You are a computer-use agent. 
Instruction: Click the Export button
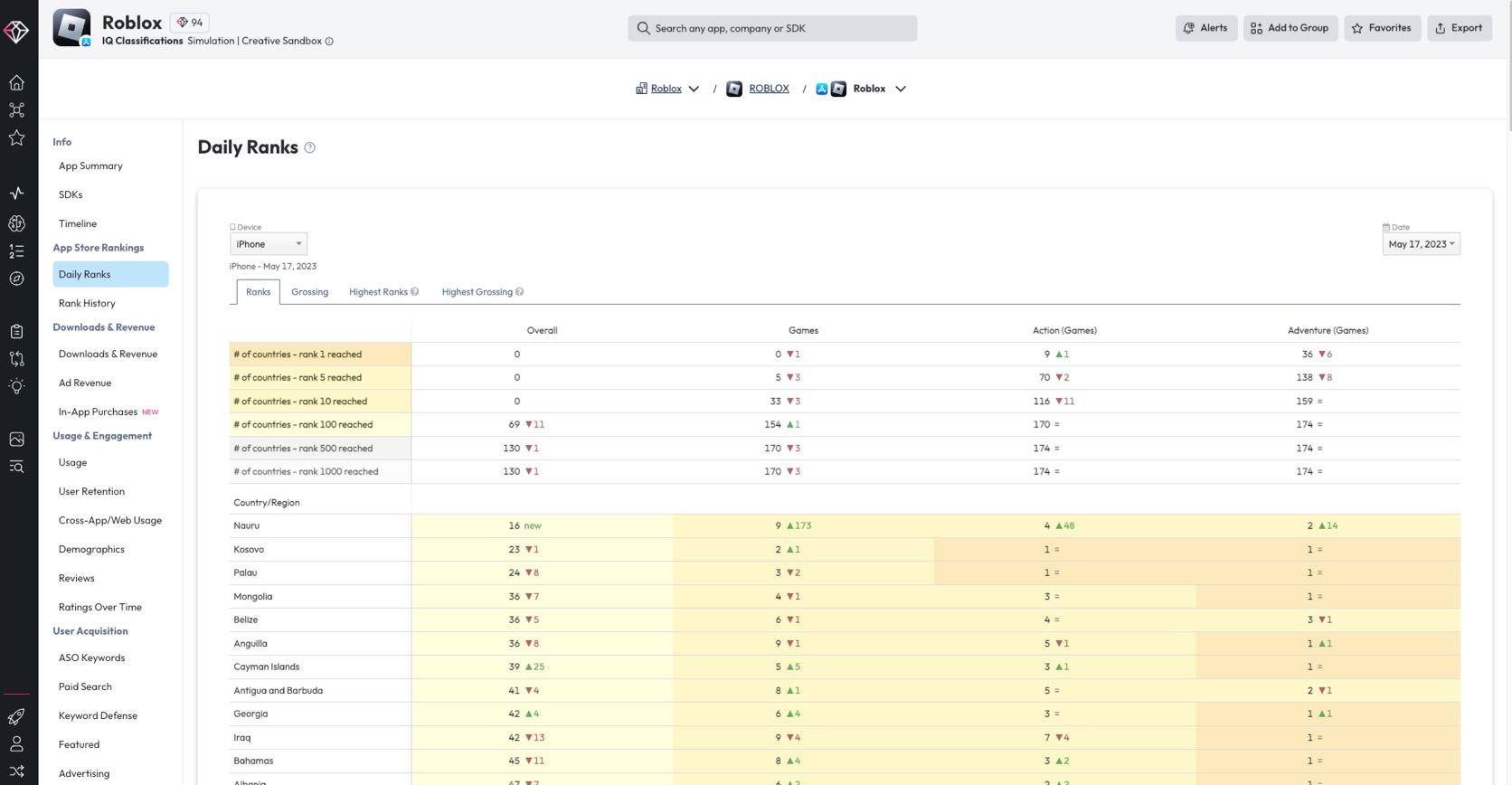1460,28
